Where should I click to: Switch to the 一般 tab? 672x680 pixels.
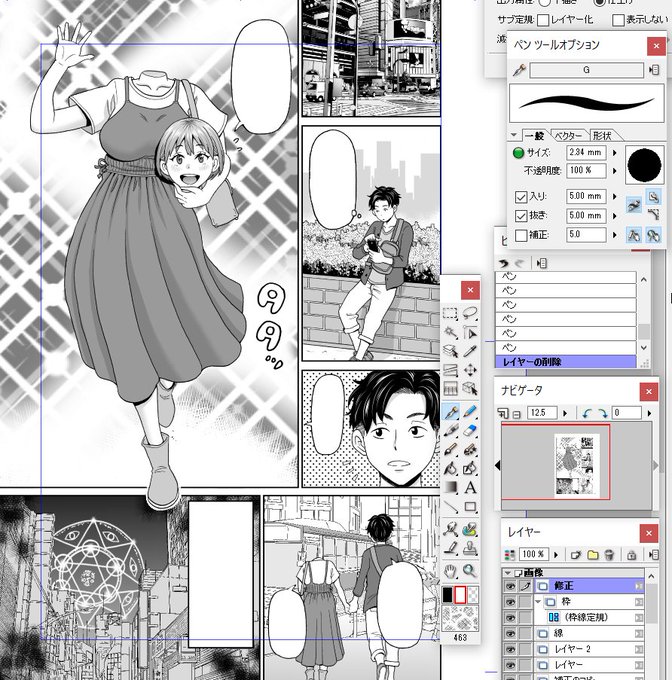535,136
